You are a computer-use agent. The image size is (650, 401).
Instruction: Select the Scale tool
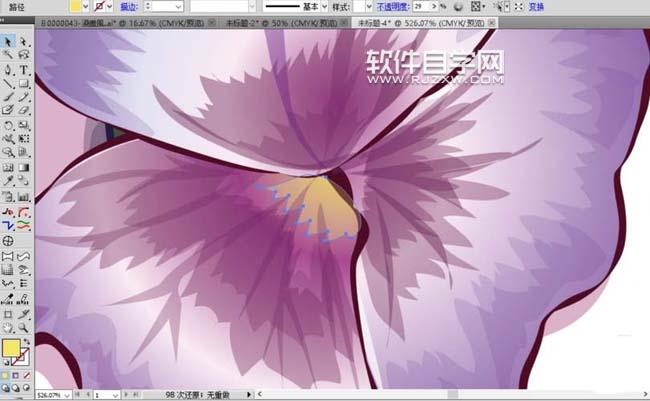click(x=24, y=125)
